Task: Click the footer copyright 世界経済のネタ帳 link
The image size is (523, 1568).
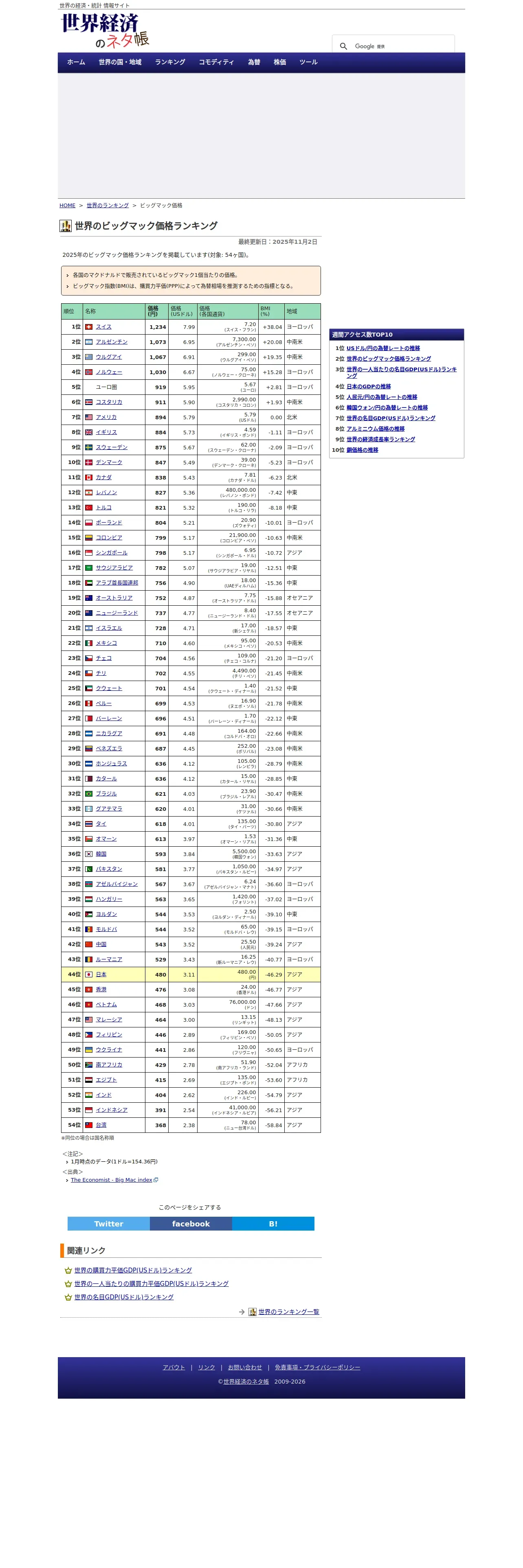Action: coord(246,1382)
